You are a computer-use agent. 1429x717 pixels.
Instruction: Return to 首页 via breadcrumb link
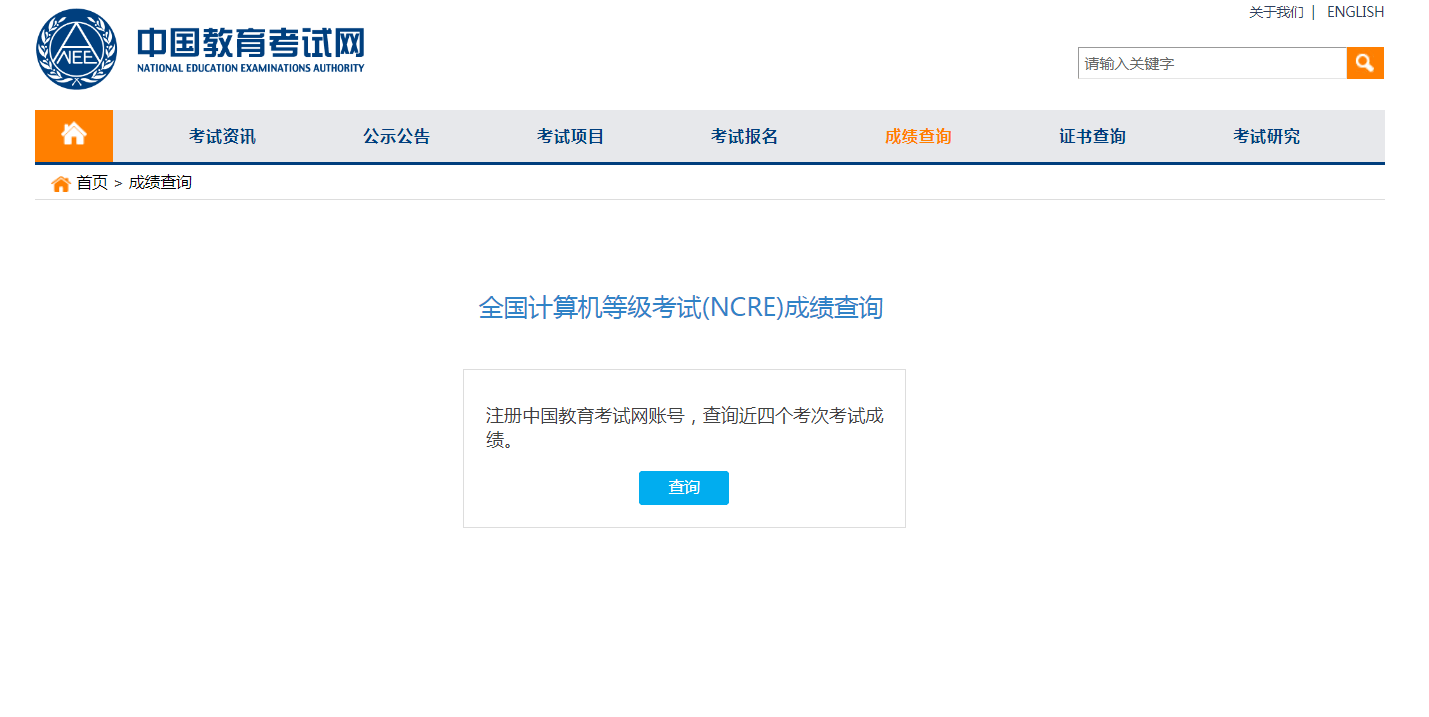(92, 182)
